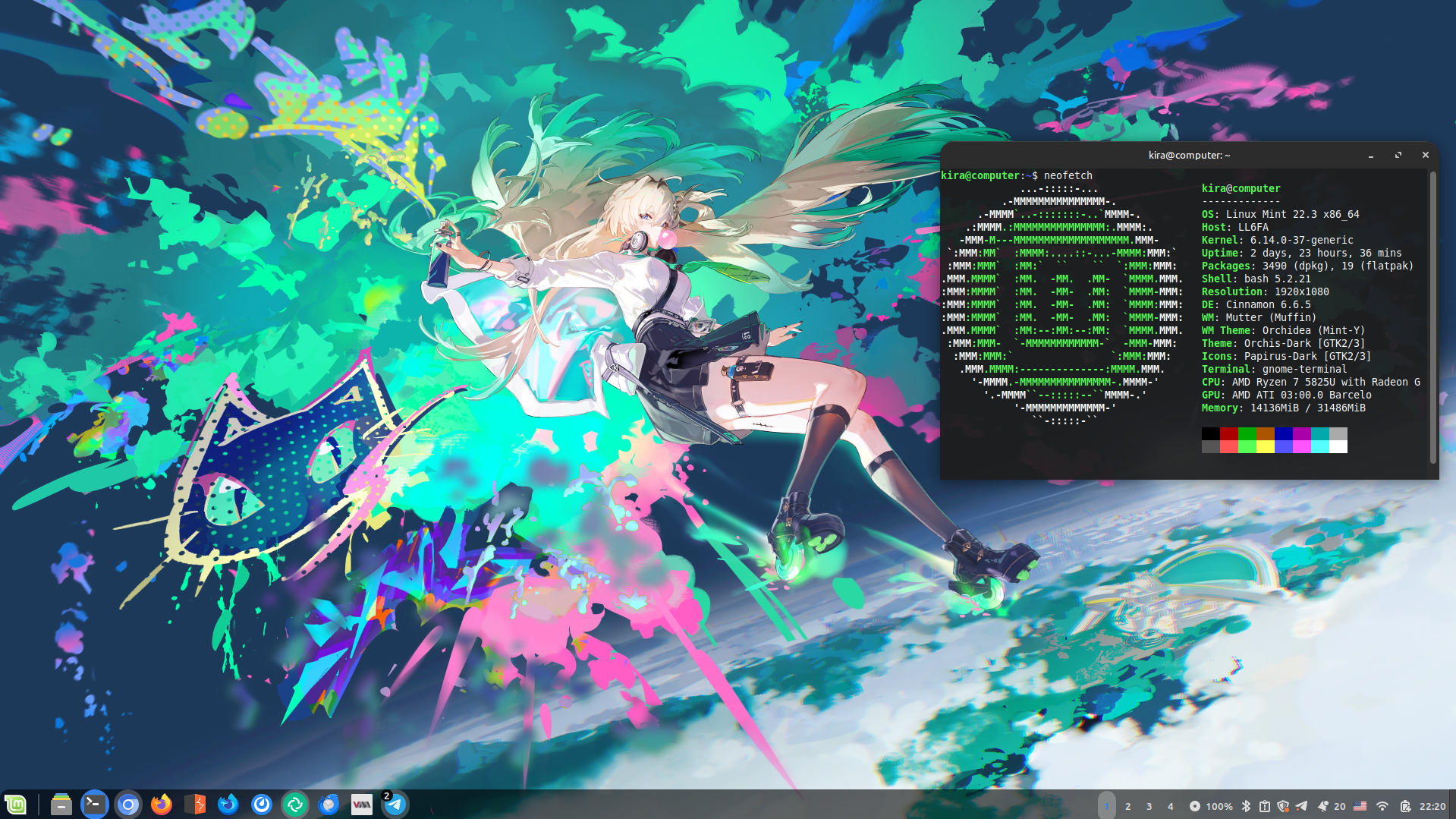The height and width of the screenshot is (819, 1456).
Task: Click the 'Host: LL6FA' line
Action: pos(1235,227)
